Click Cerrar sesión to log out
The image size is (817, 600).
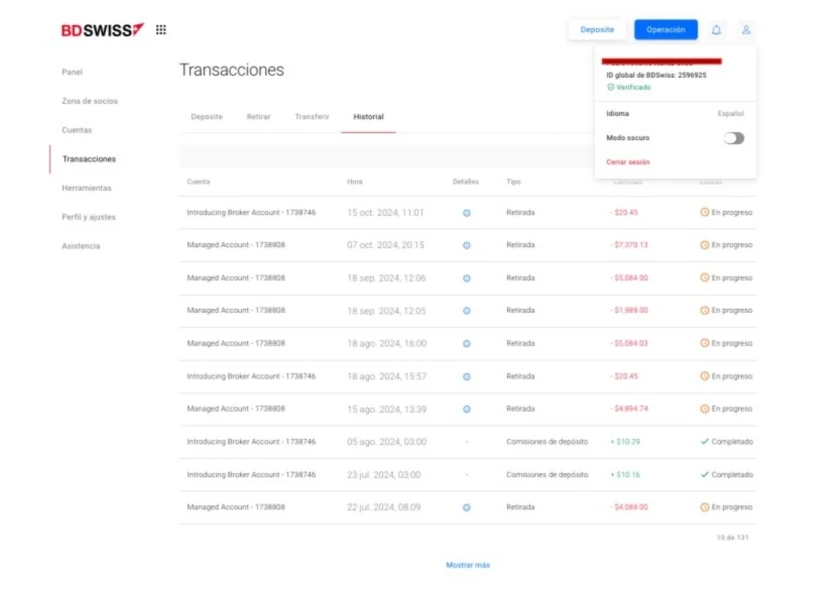pyautogui.click(x=628, y=162)
